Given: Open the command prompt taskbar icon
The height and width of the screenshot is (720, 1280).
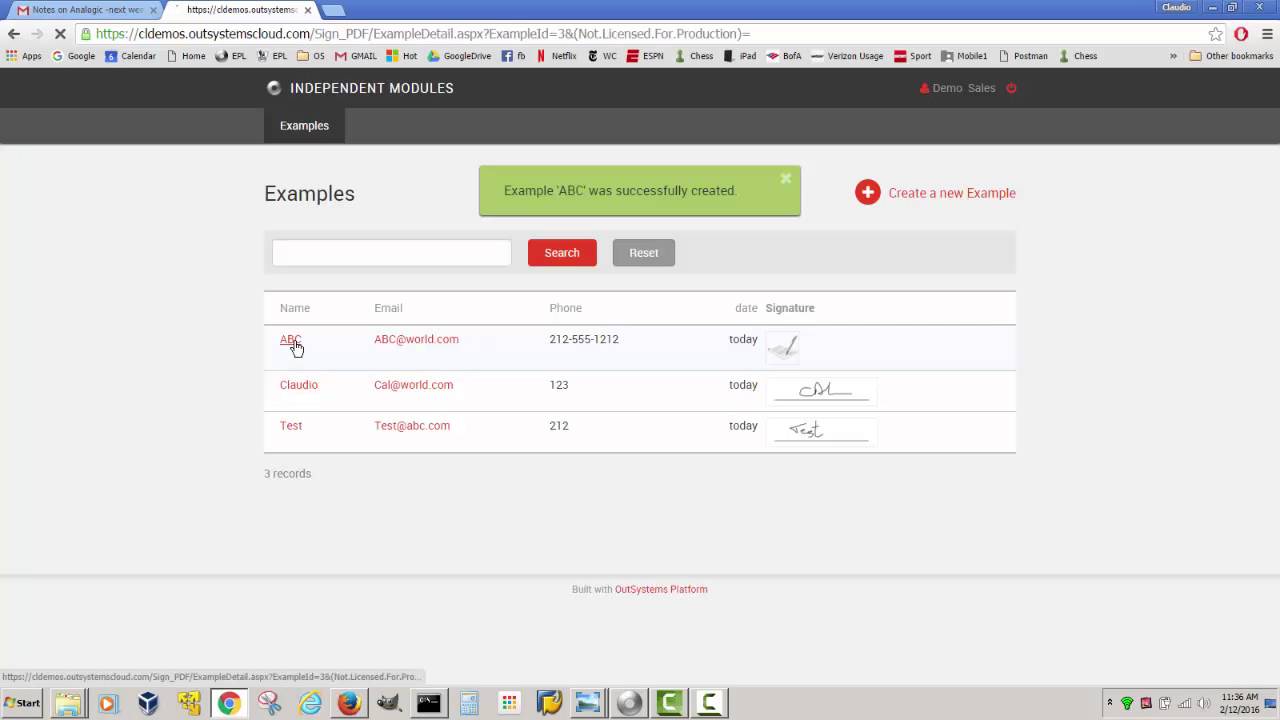Looking at the screenshot, I should [x=429, y=704].
